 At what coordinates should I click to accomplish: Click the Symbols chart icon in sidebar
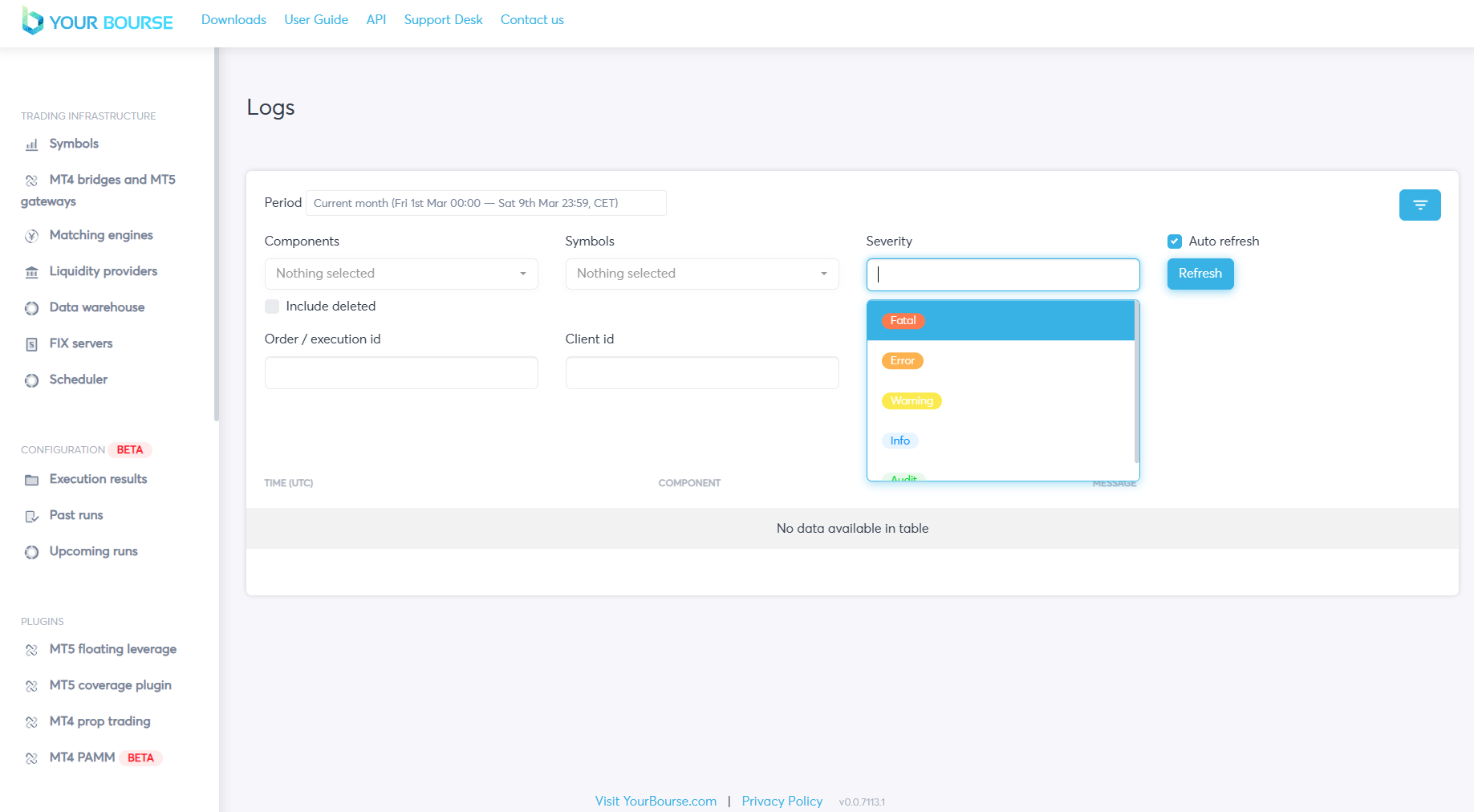click(x=32, y=145)
